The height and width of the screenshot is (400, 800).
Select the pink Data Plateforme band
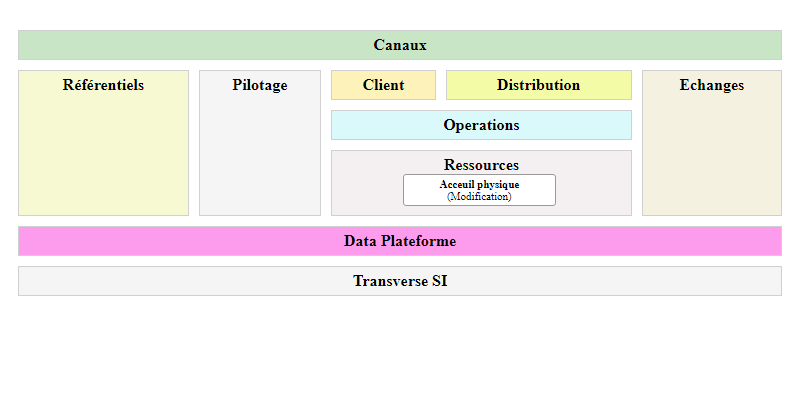(400, 241)
